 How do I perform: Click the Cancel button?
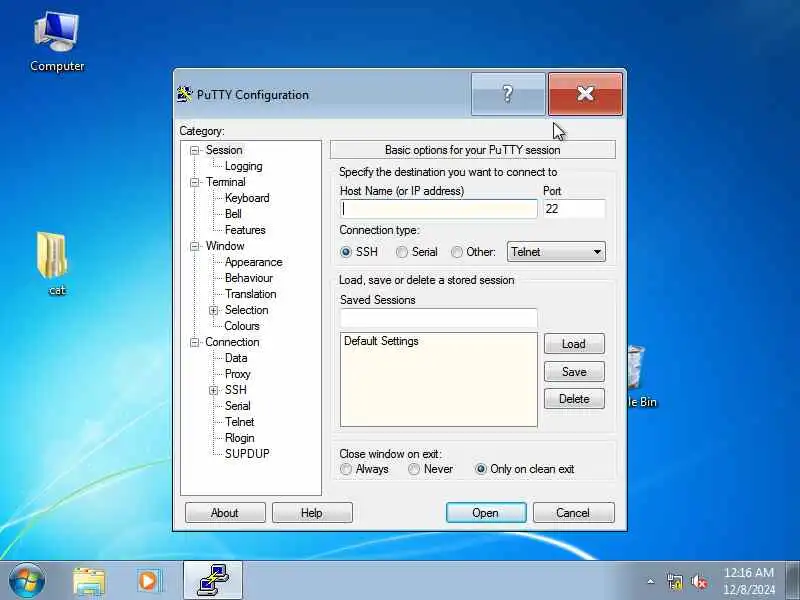[573, 513]
